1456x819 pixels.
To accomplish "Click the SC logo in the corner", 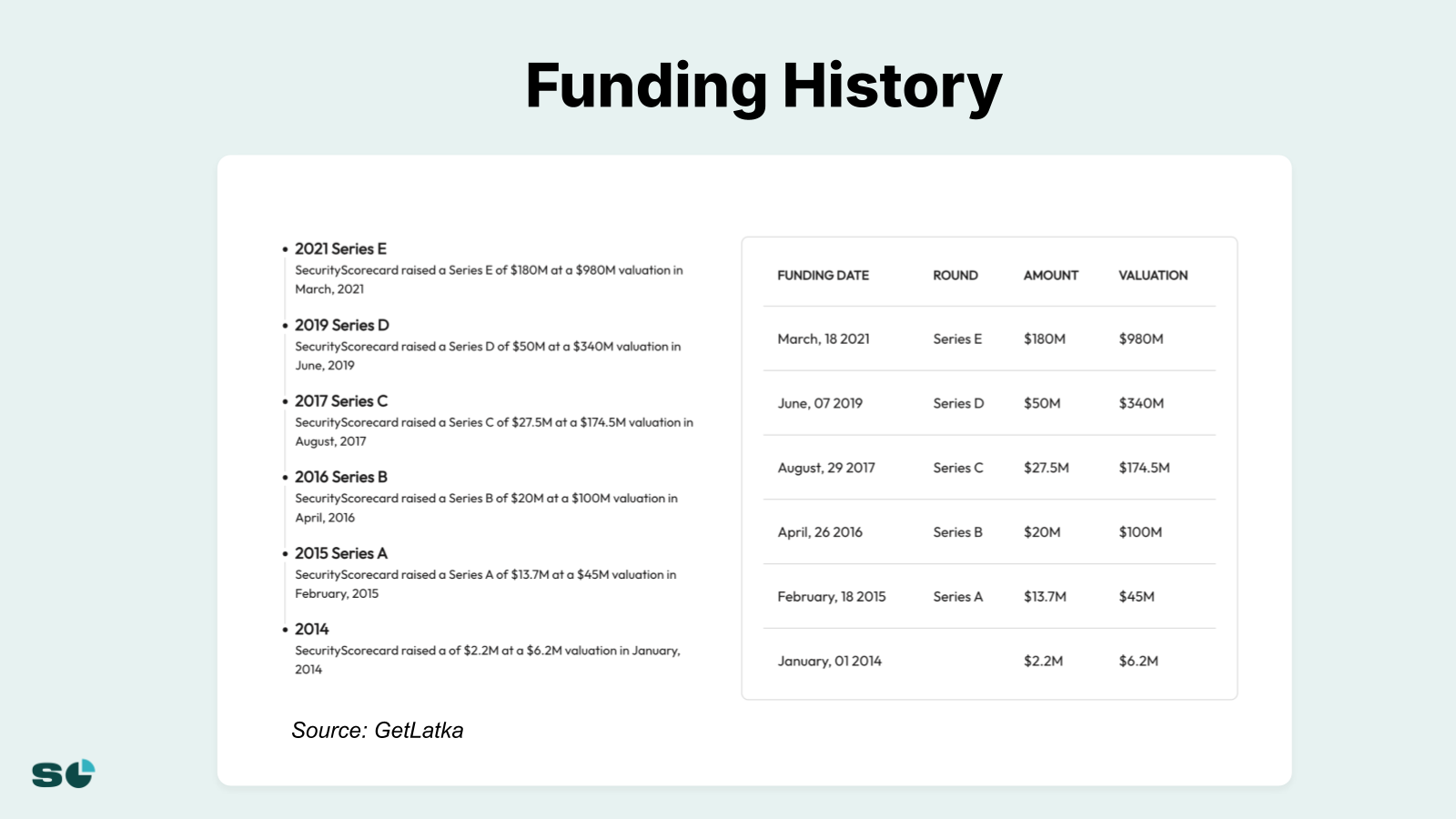I will [63, 773].
